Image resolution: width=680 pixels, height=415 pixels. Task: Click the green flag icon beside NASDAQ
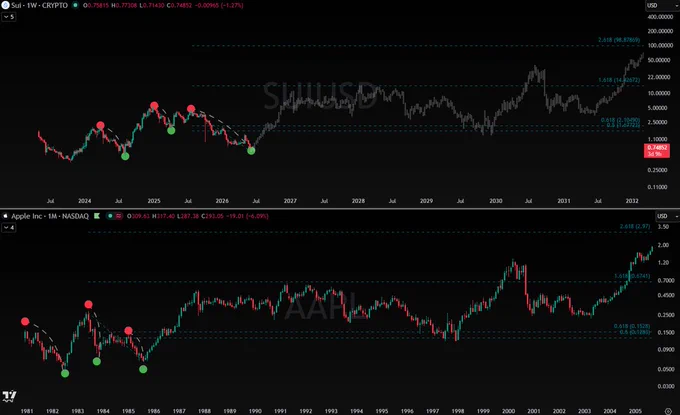(x=97, y=216)
